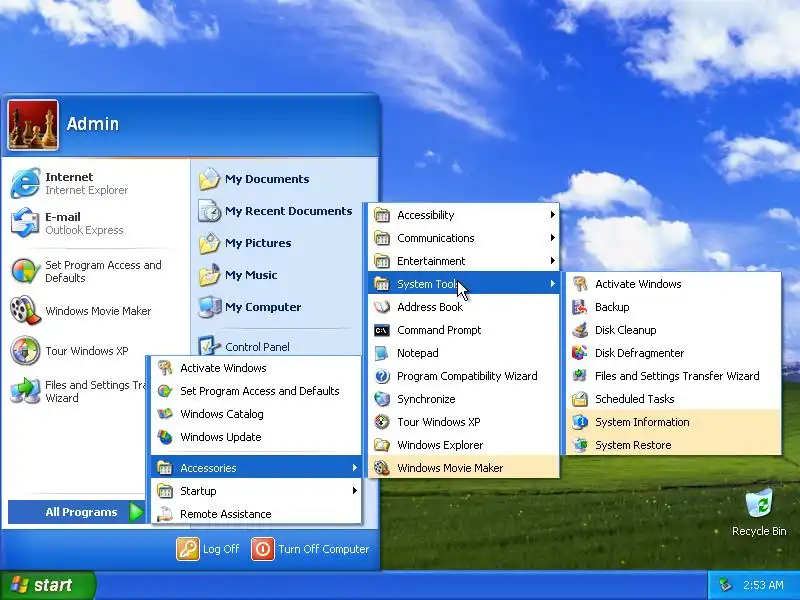Screen dimensions: 800x600
Task: Click Activate Windows in All Programs list
Action: pos(256,368)
